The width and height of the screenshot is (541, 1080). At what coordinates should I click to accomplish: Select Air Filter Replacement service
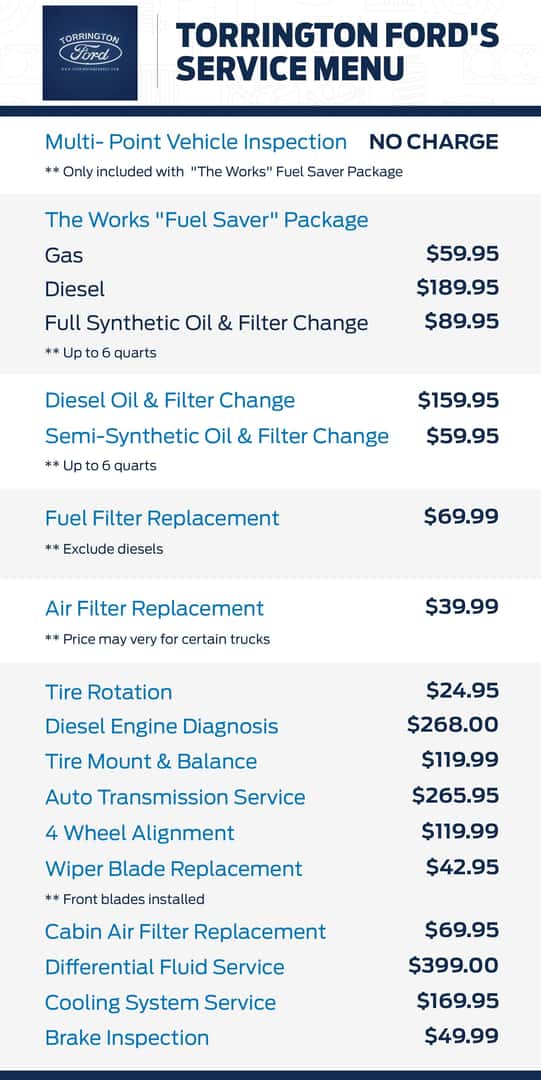(154, 608)
